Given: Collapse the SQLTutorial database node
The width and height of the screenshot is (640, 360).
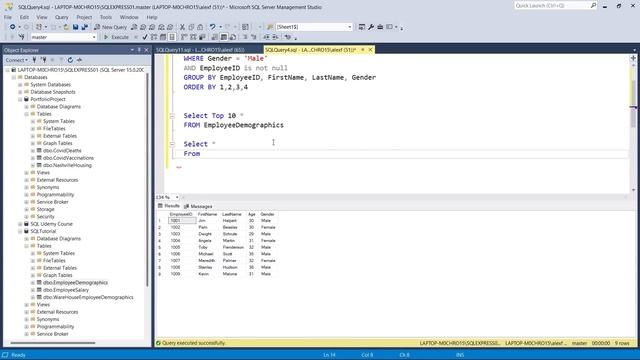Looking at the screenshot, I should pyautogui.click(x=20, y=231).
